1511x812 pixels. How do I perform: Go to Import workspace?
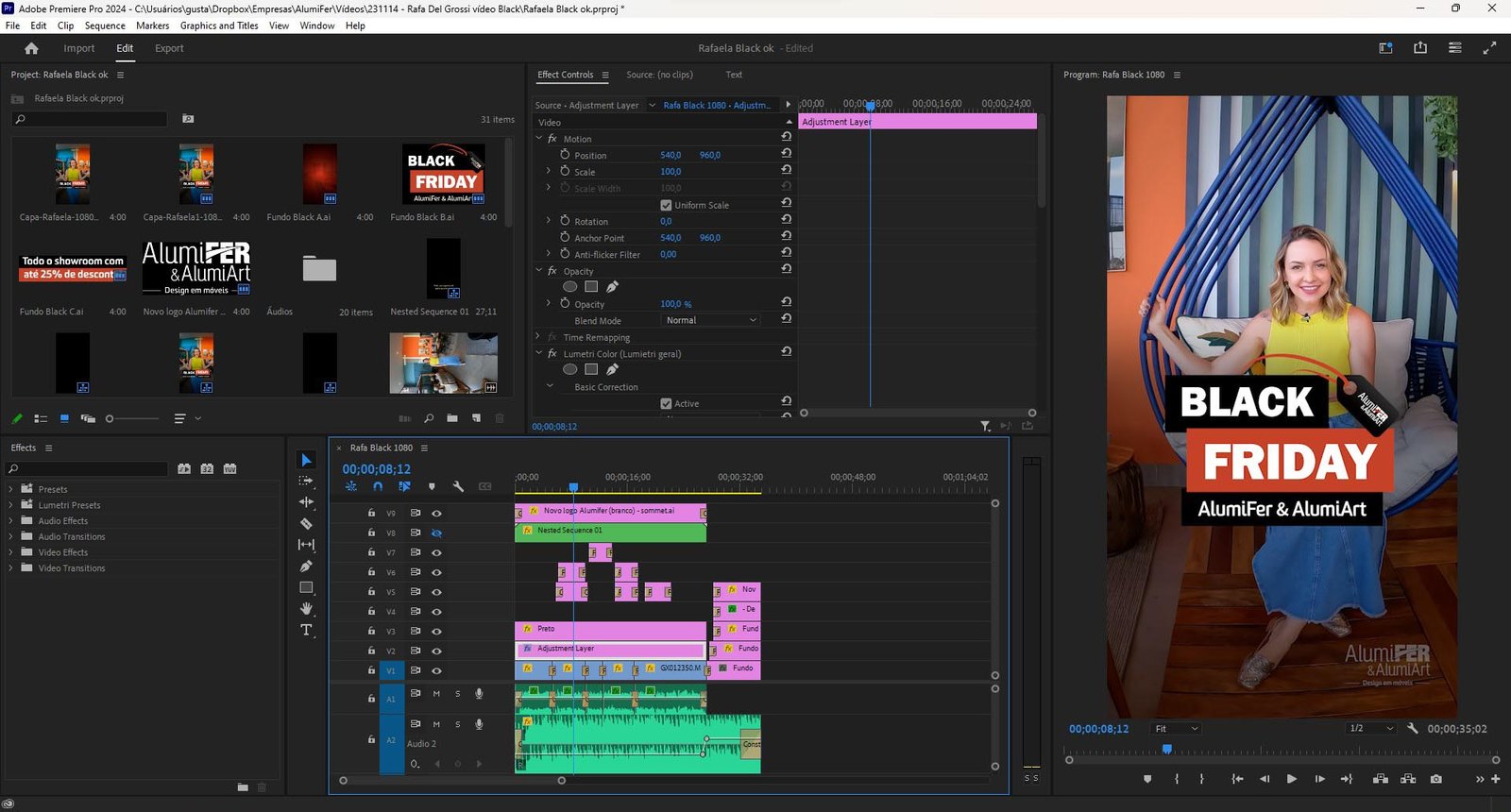click(x=79, y=48)
